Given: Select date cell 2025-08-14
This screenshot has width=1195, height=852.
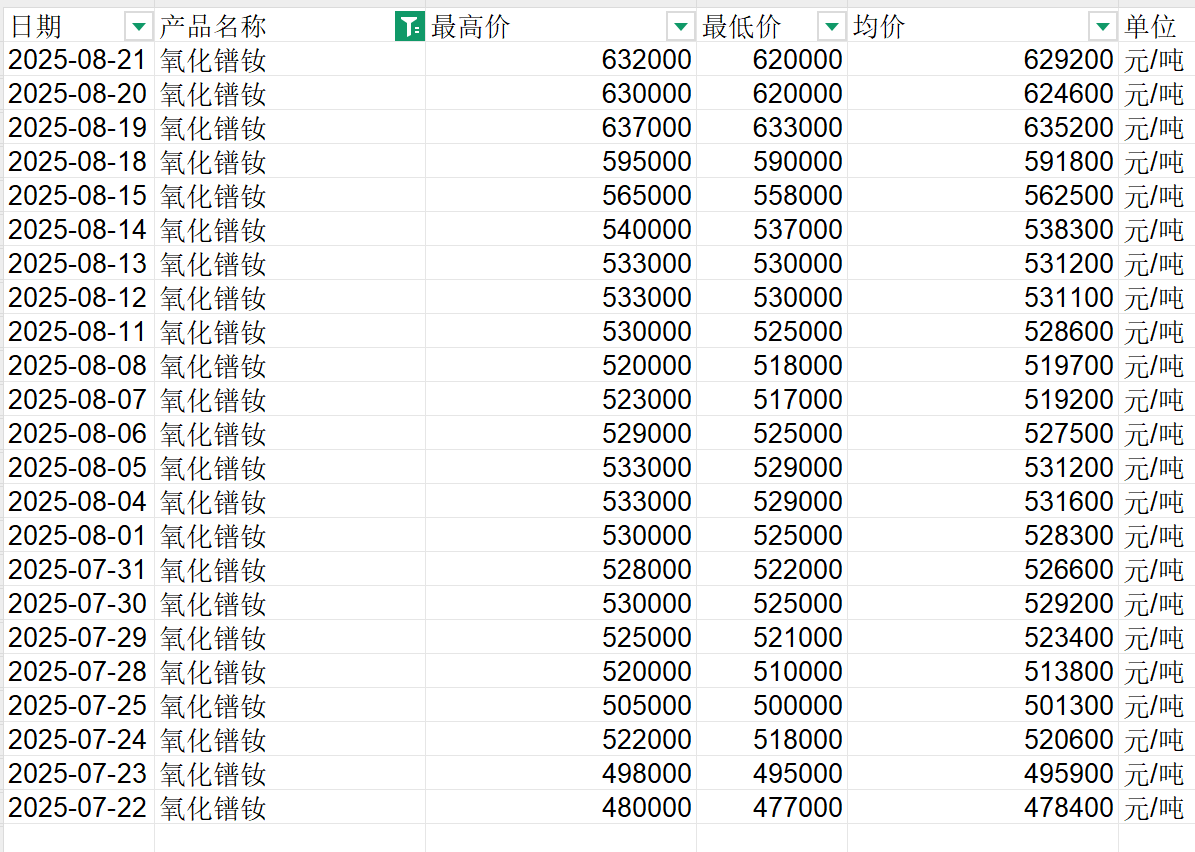Looking at the screenshot, I should (78, 229).
